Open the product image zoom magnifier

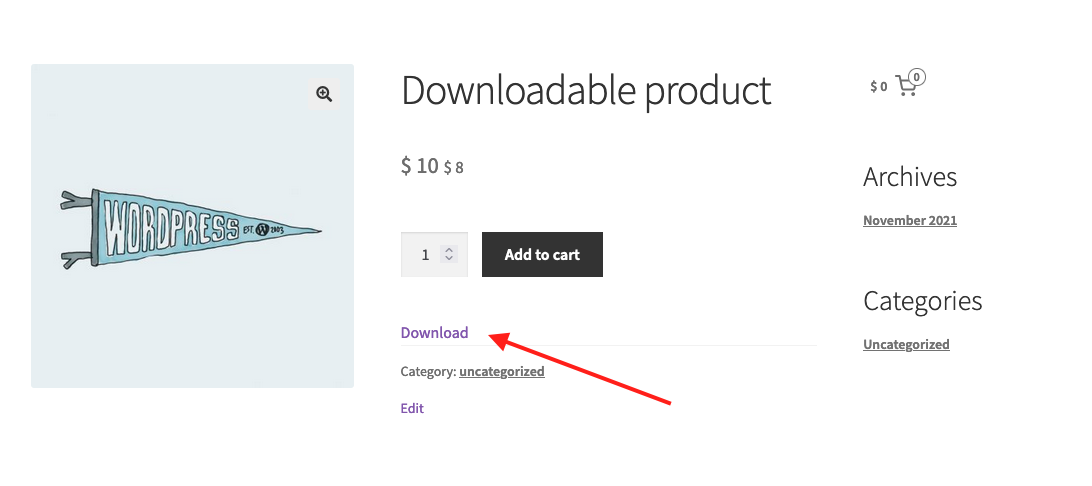(x=324, y=94)
